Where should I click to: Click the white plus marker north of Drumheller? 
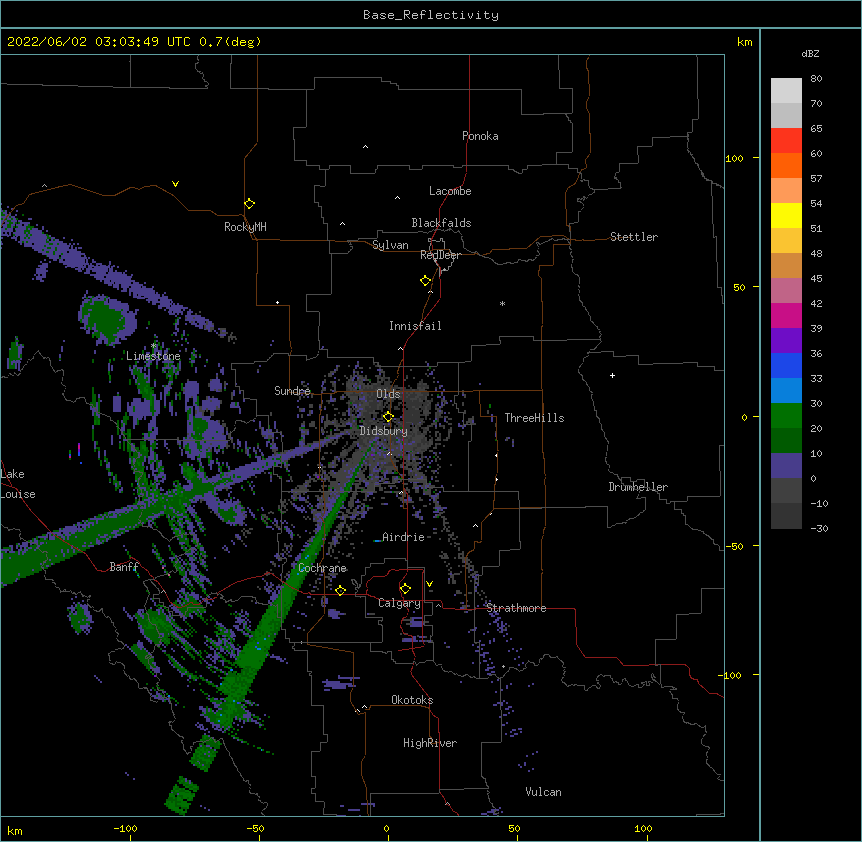pos(612,375)
